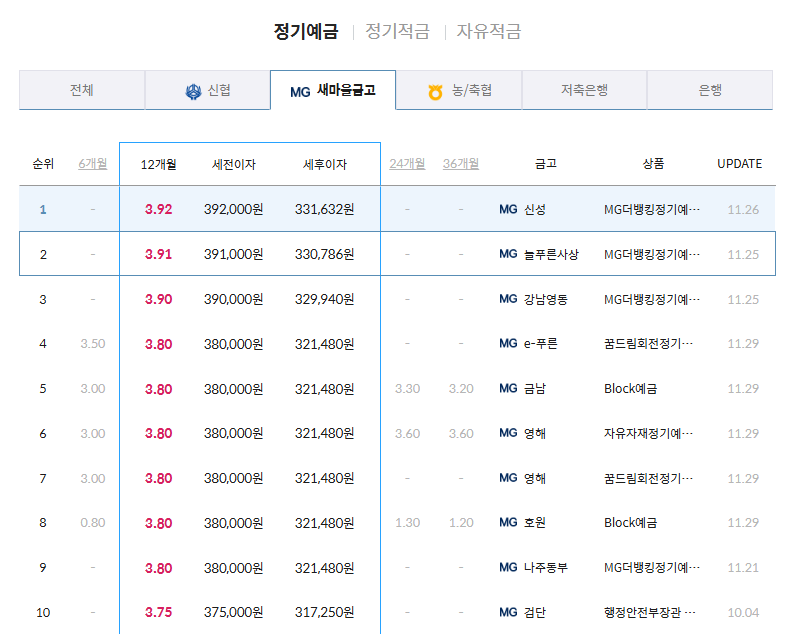Image resolution: width=794 pixels, height=634 pixels.
Task: Click 317,250원 after-tax interest value
Action: 325,613
